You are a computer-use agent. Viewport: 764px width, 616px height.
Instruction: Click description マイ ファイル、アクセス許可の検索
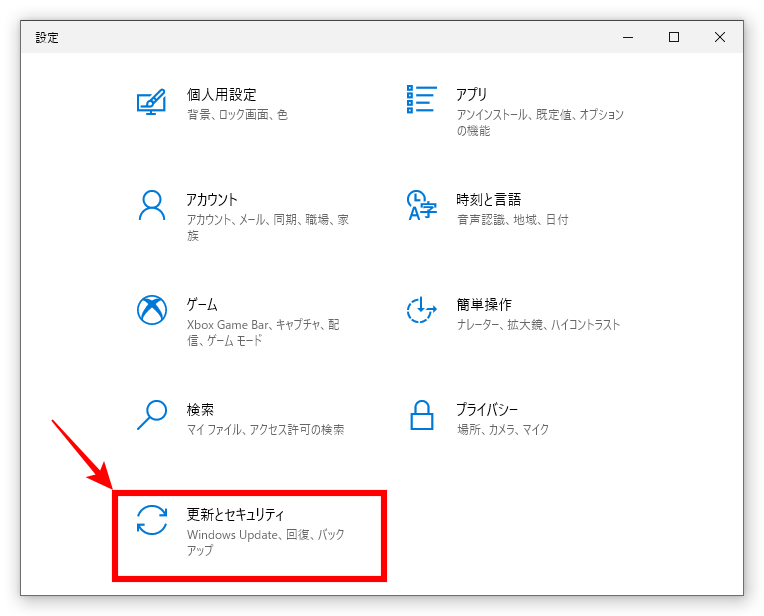coord(266,429)
